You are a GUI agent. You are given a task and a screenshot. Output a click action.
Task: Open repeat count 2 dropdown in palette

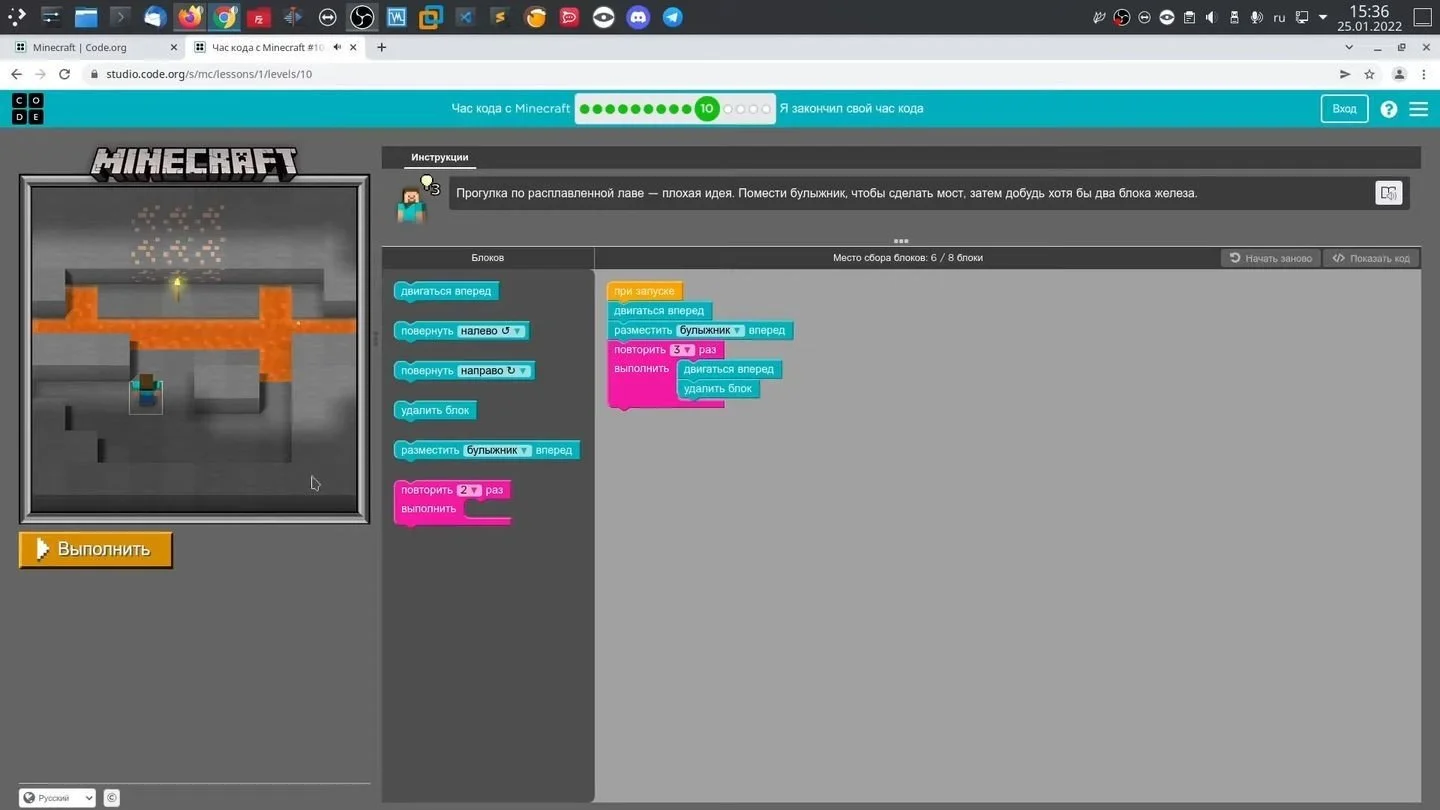[469, 490]
